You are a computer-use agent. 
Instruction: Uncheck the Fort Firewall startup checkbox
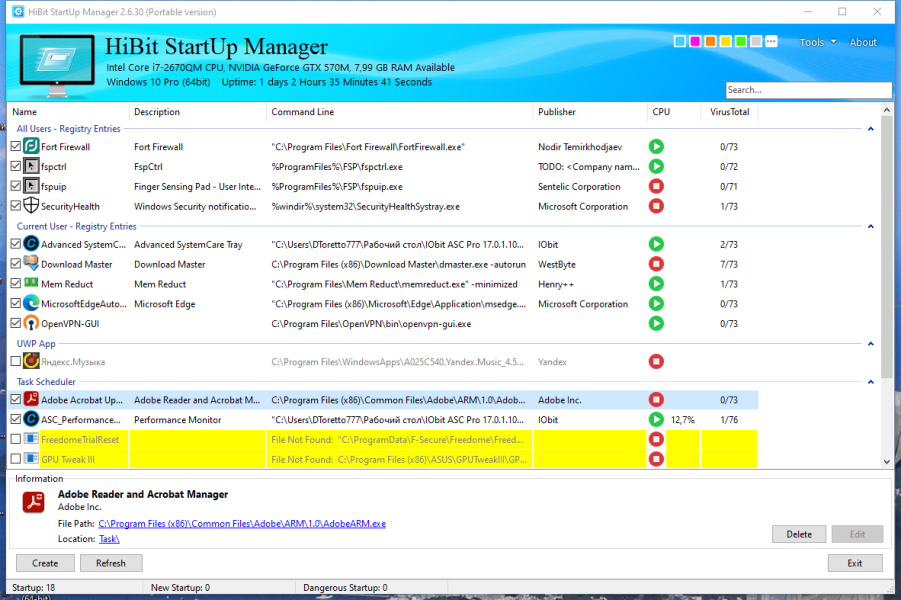click(16, 147)
